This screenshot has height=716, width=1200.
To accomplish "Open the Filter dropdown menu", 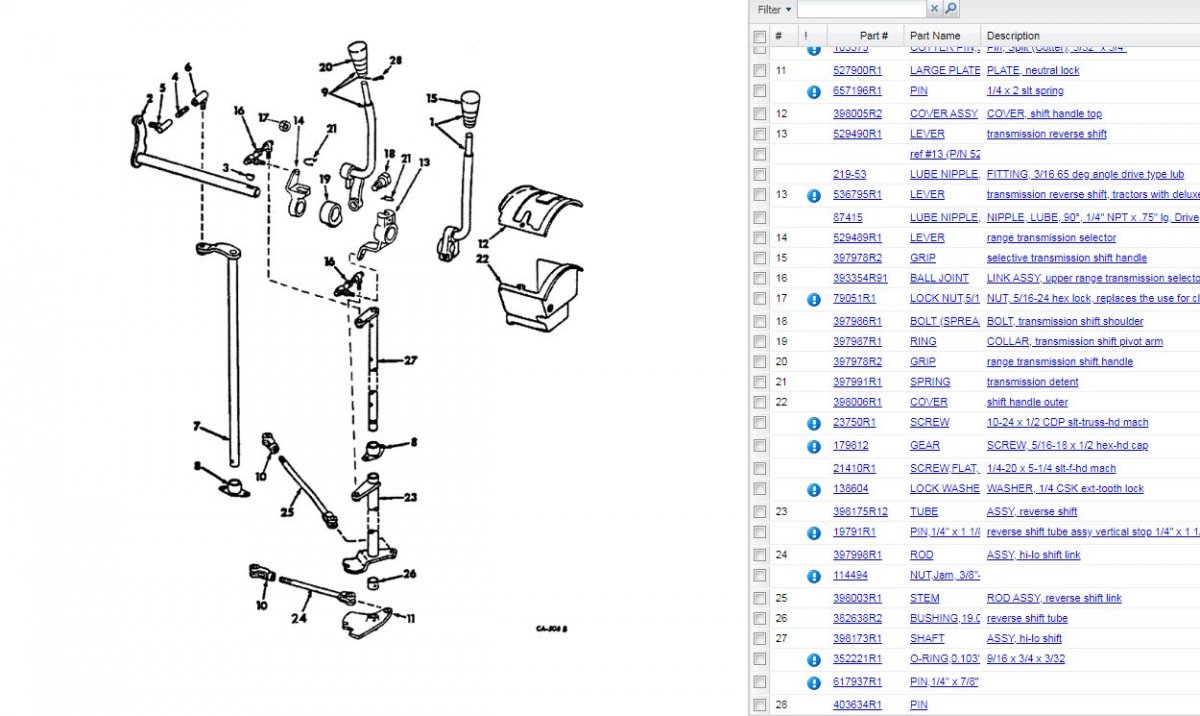I will [x=774, y=9].
